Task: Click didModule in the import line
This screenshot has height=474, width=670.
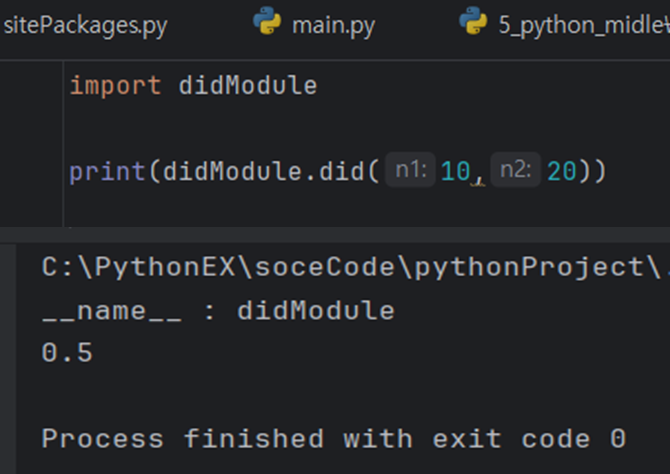Action: click(248, 85)
